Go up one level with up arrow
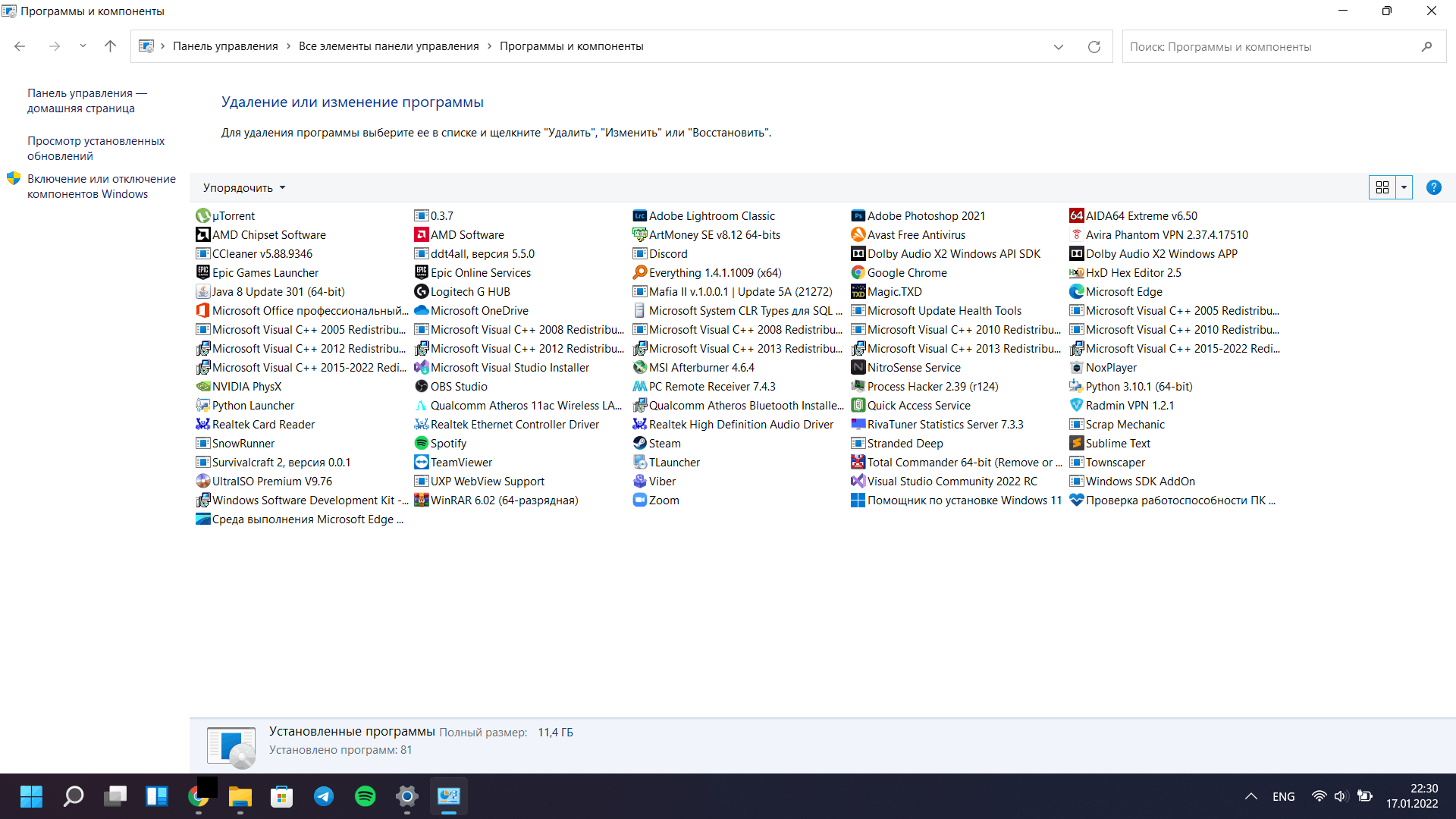This screenshot has height=819, width=1456. tap(110, 46)
